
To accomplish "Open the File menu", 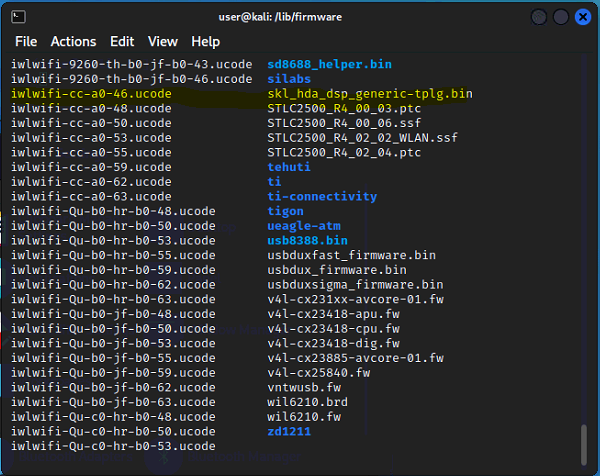I will [26, 41].
